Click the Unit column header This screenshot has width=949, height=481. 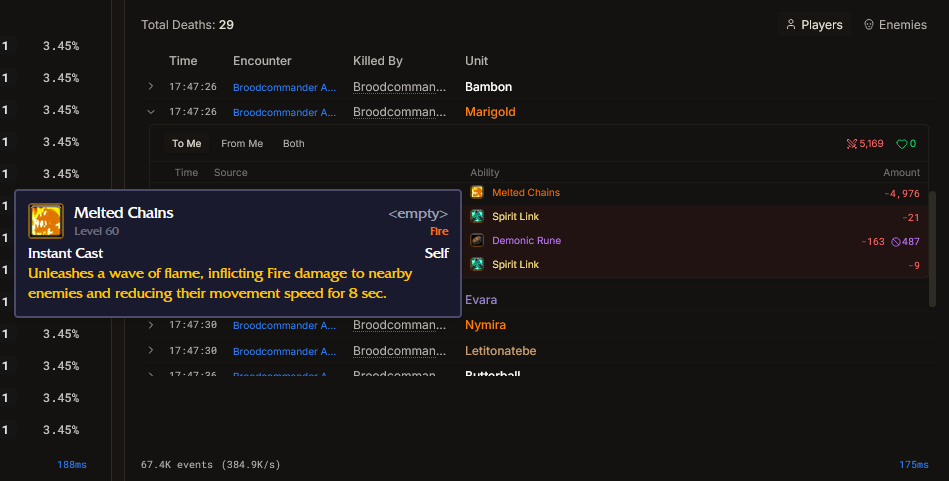click(476, 61)
